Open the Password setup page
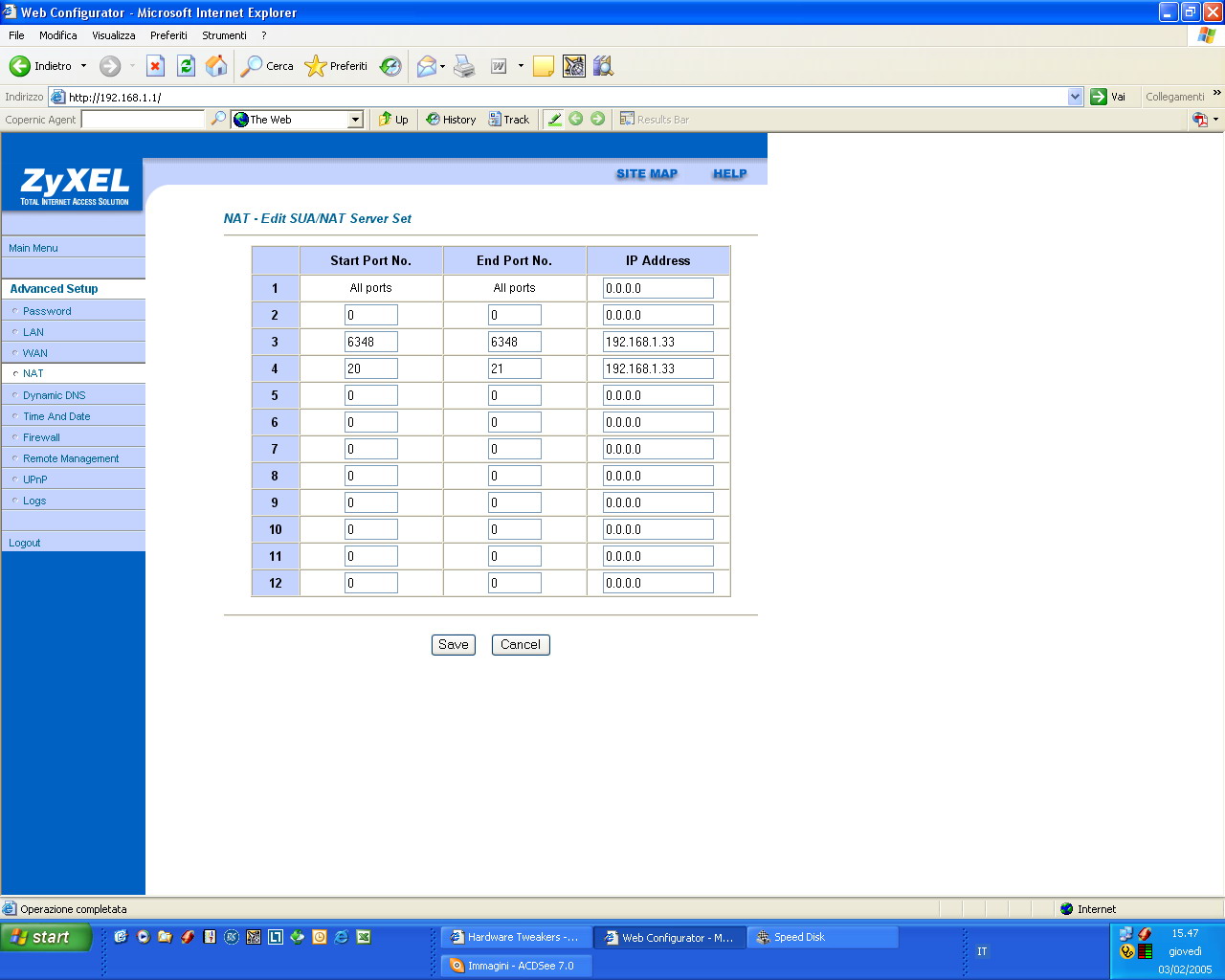 click(x=47, y=311)
